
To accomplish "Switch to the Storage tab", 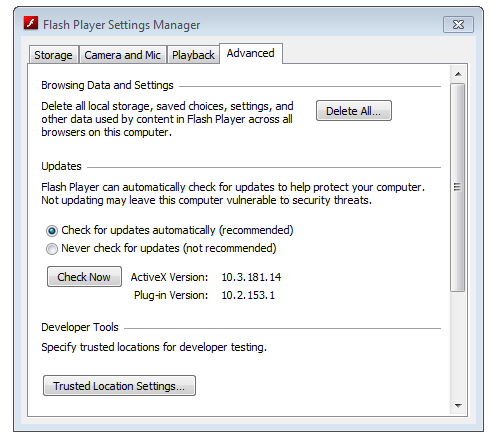I will click(53, 55).
